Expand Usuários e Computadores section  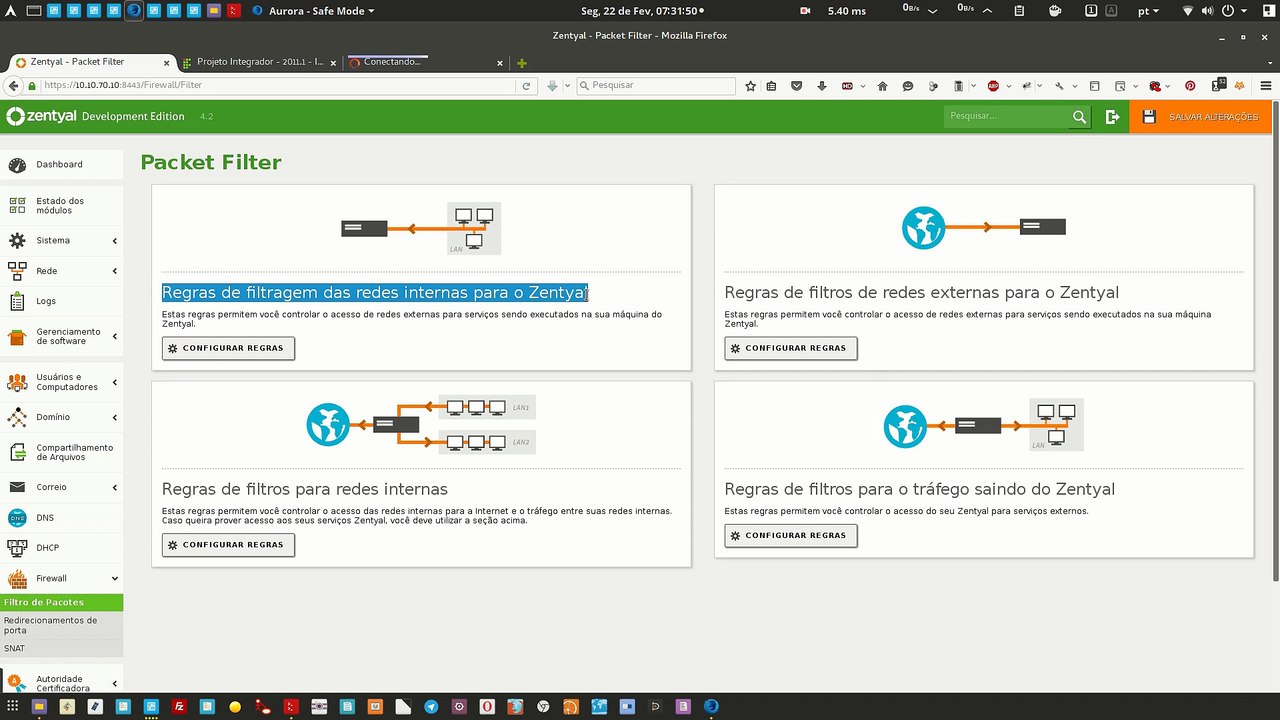pyautogui.click(x=115, y=382)
